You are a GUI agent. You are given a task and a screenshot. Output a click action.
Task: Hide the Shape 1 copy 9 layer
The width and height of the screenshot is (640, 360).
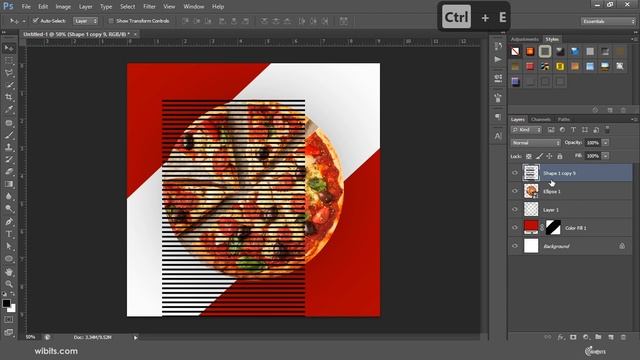[x=515, y=173]
